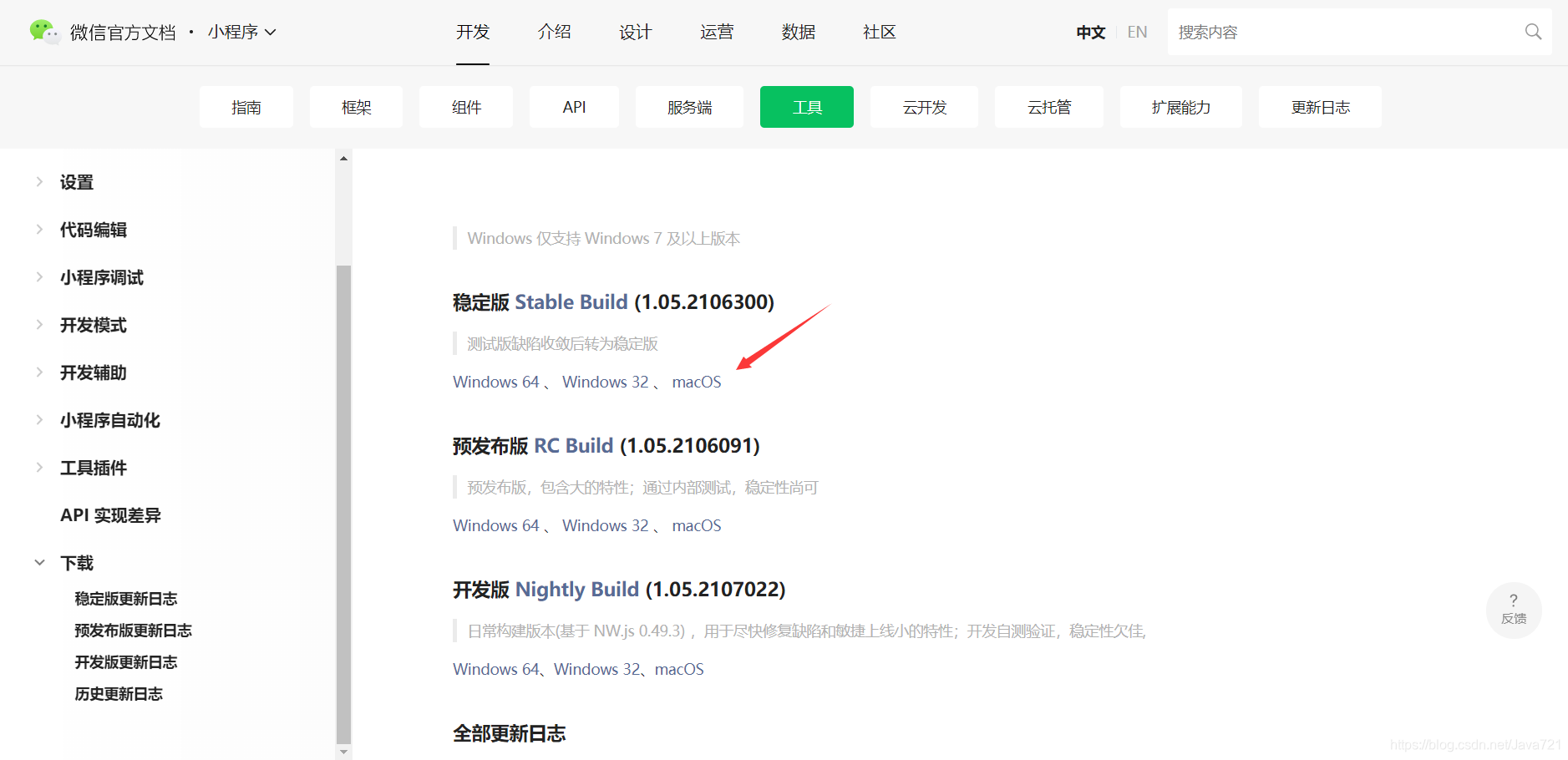The image size is (1568, 760).
Task: Download Stable Build Windows 64
Action: click(x=496, y=382)
